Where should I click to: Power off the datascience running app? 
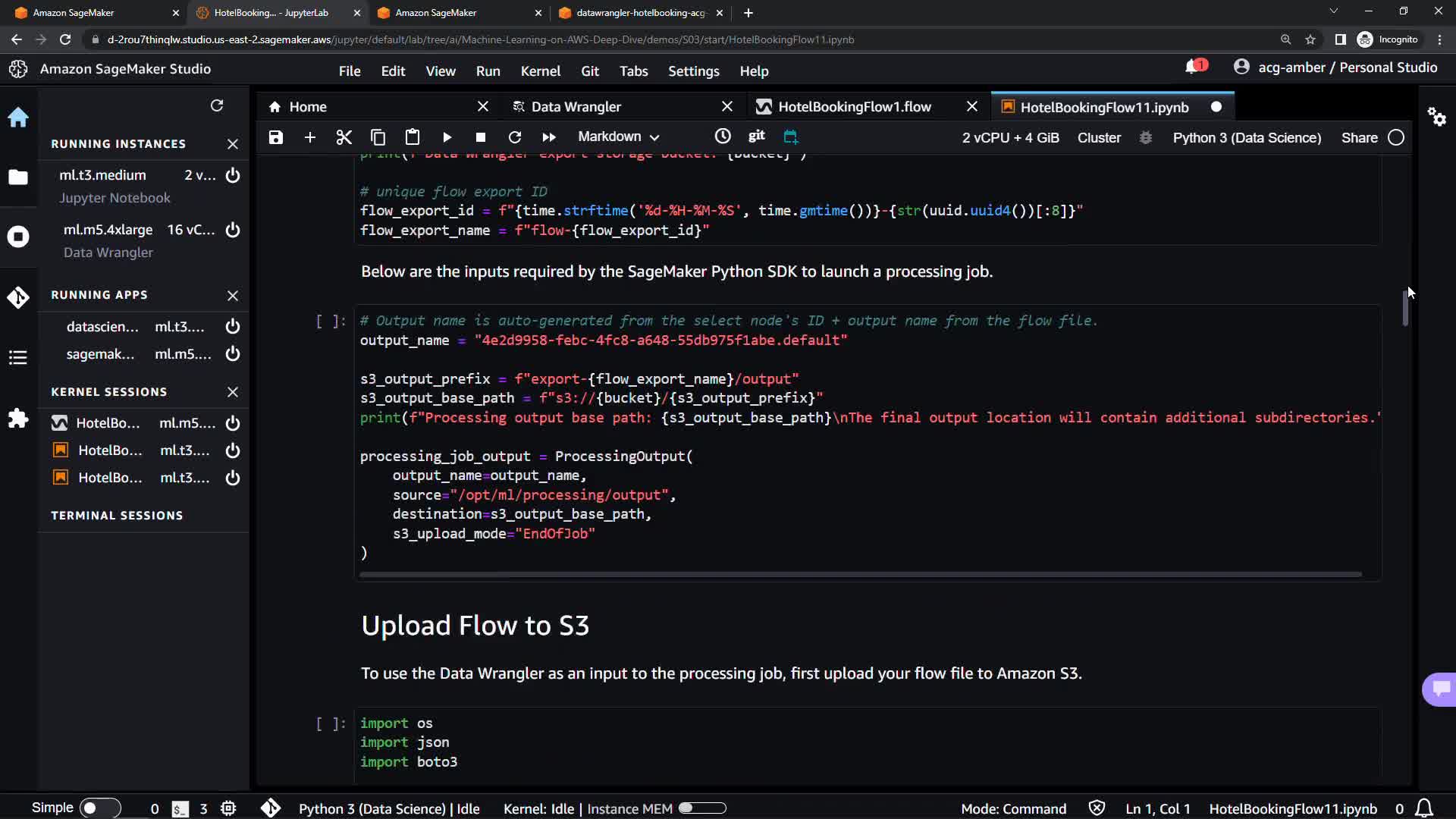point(233,327)
